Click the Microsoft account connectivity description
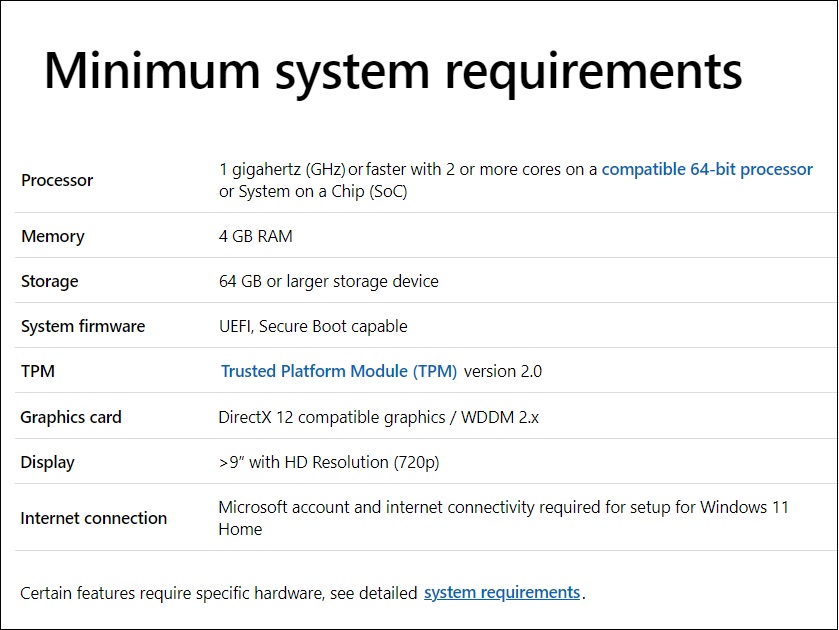Screen dimensions: 839x630 [x=504, y=518]
